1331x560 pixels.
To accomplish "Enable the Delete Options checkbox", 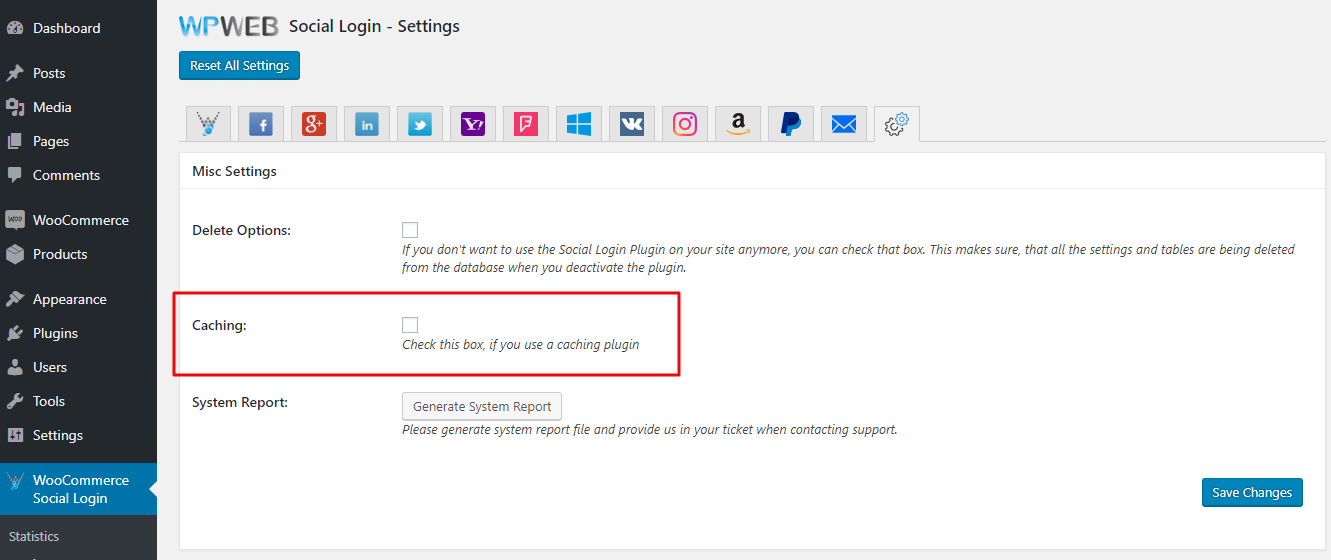I will [410, 230].
